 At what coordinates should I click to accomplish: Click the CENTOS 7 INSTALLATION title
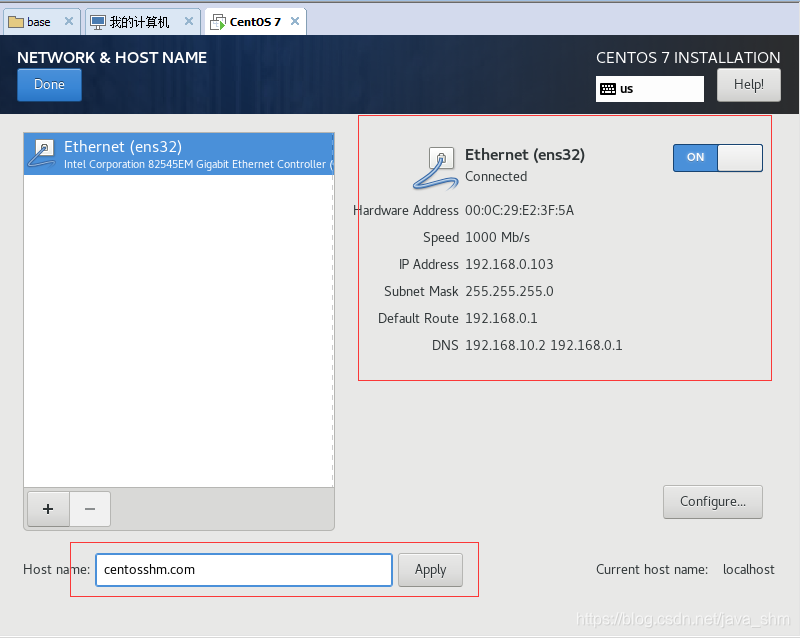click(x=688, y=58)
